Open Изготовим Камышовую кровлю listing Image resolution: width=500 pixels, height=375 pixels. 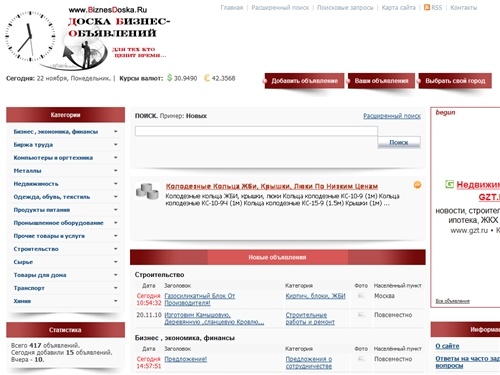[214, 318]
